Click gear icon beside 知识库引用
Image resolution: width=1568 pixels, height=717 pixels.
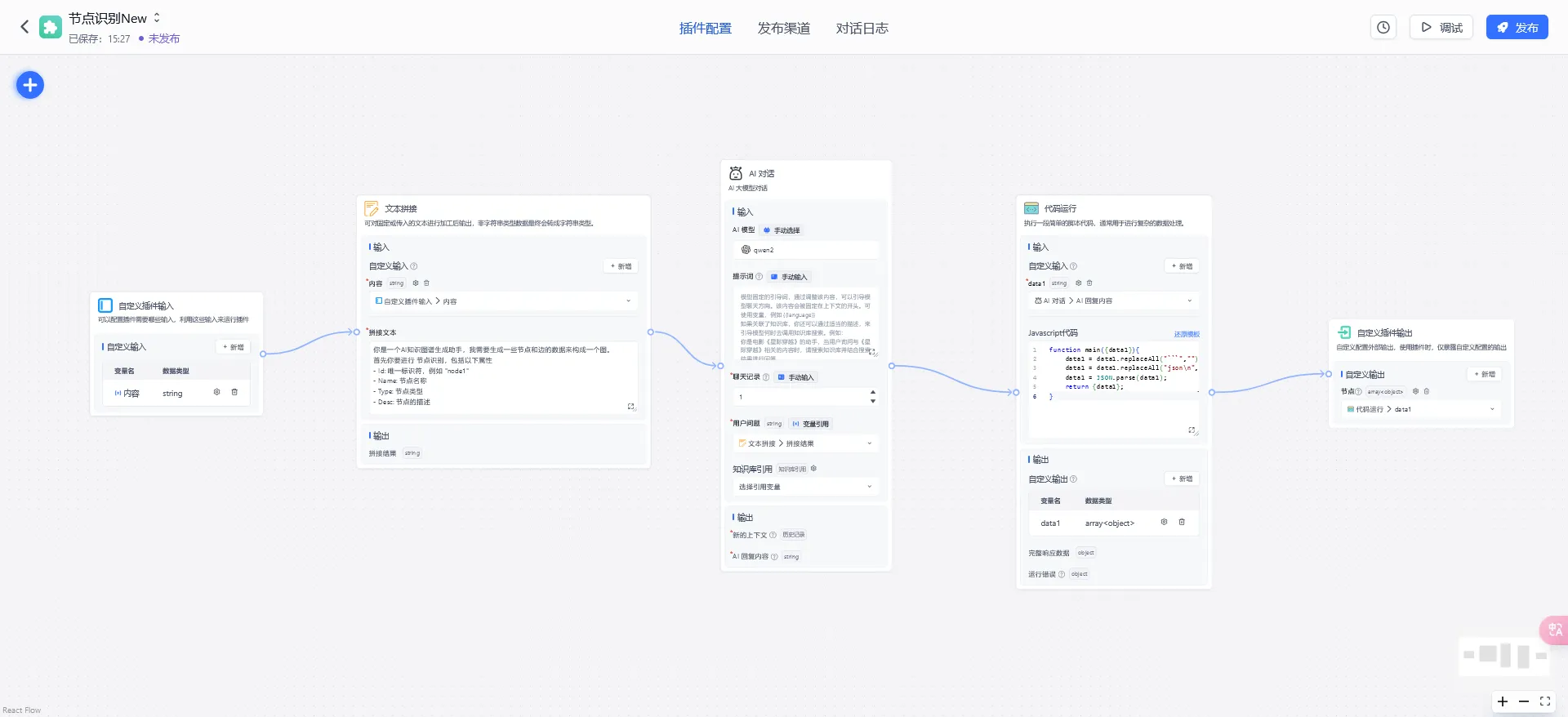pyautogui.click(x=813, y=469)
